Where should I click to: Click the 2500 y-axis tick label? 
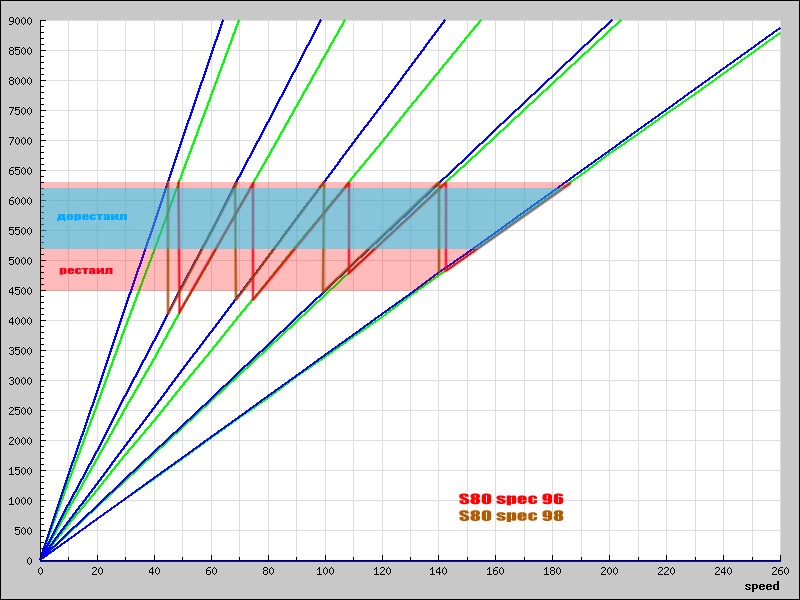click(x=20, y=411)
